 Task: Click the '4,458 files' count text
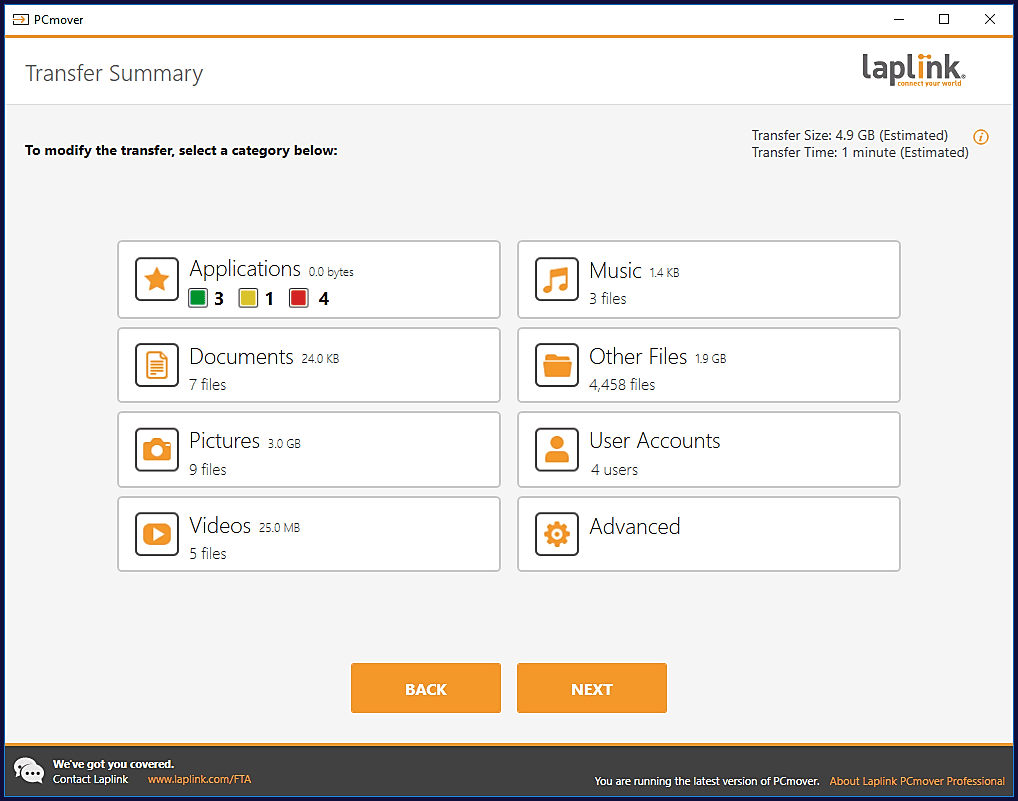(x=622, y=384)
